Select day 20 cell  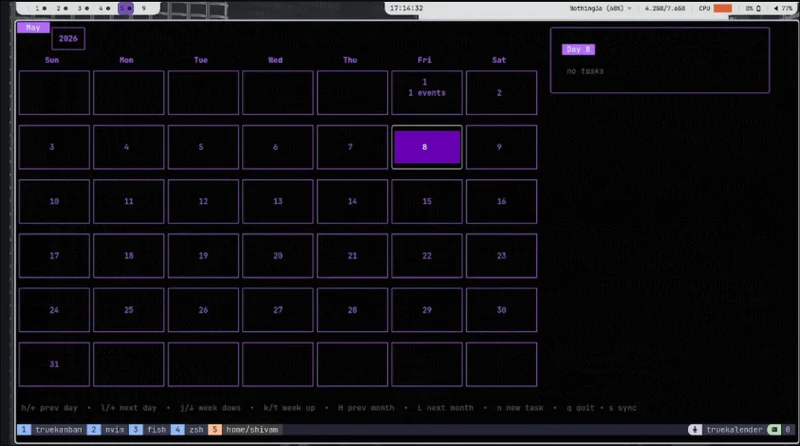tap(278, 256)
